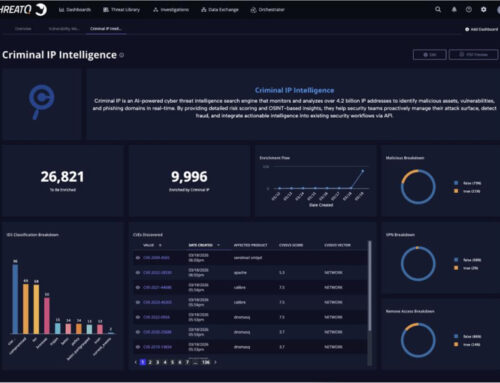The height and width of the screenshot is (383, 500).
Task: Open the Orchestrator menu
Action: point(267,10)
